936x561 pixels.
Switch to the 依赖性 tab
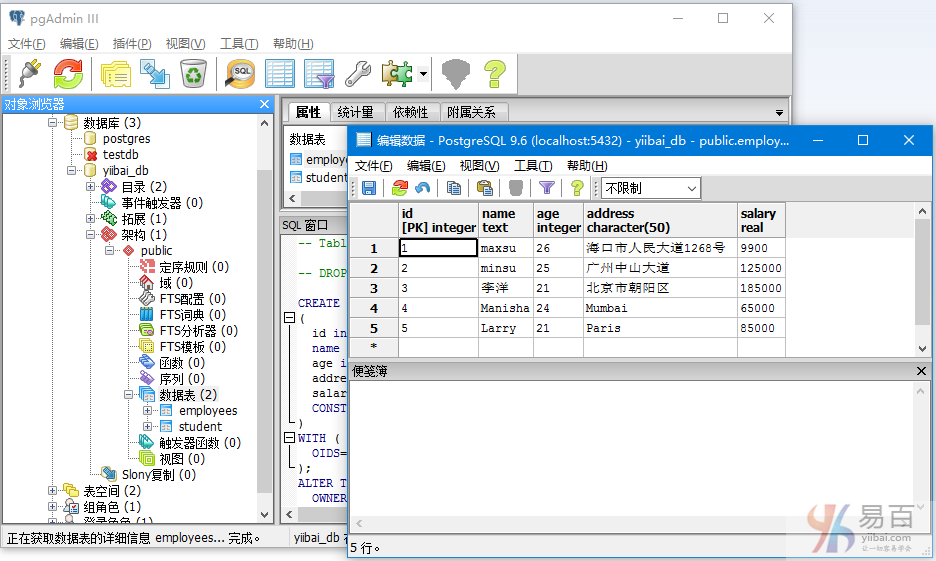click(410, 112)
